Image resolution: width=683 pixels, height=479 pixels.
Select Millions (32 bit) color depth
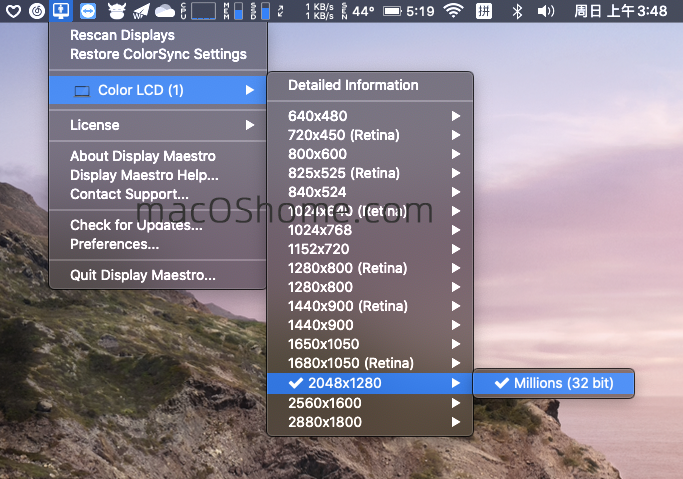point(554,383)
